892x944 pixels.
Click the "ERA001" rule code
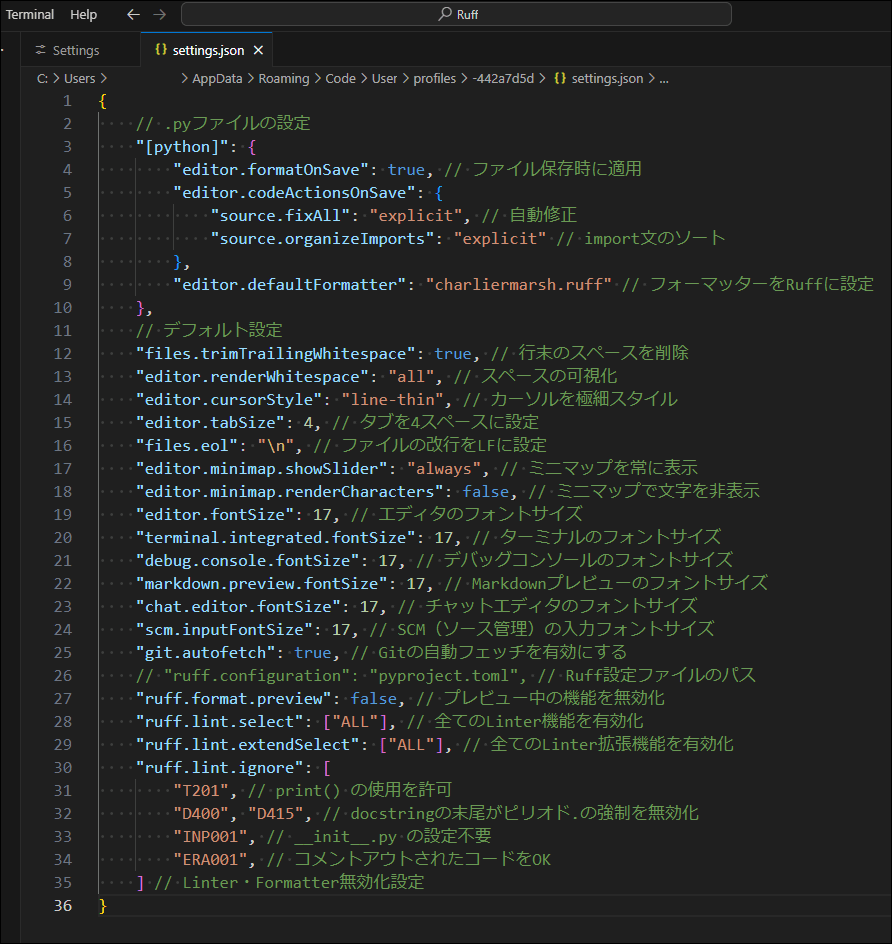click(x=210, y=860)
